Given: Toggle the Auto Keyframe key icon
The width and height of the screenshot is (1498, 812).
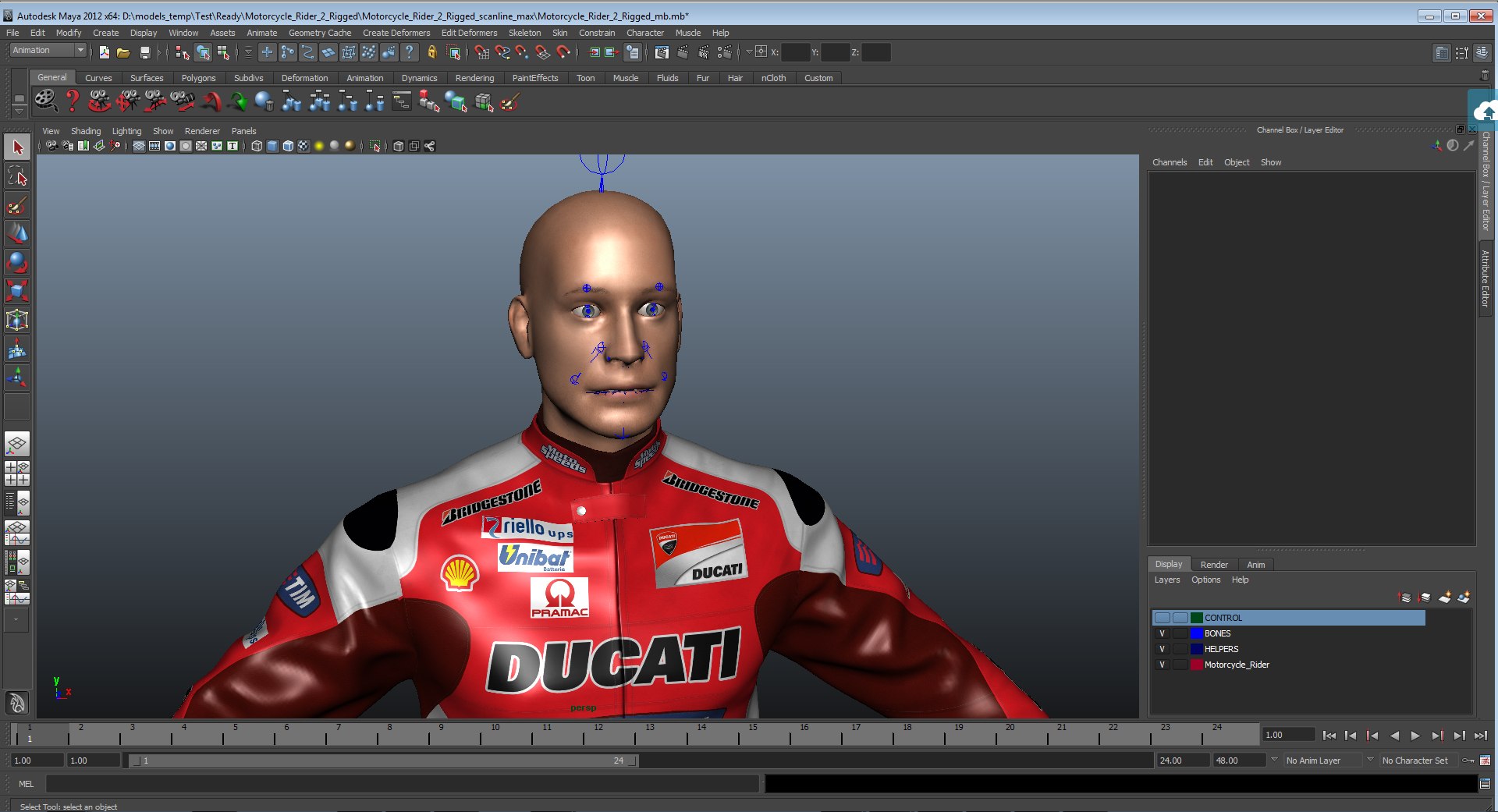Looking at the screenshot, I should coord(1468,761).
